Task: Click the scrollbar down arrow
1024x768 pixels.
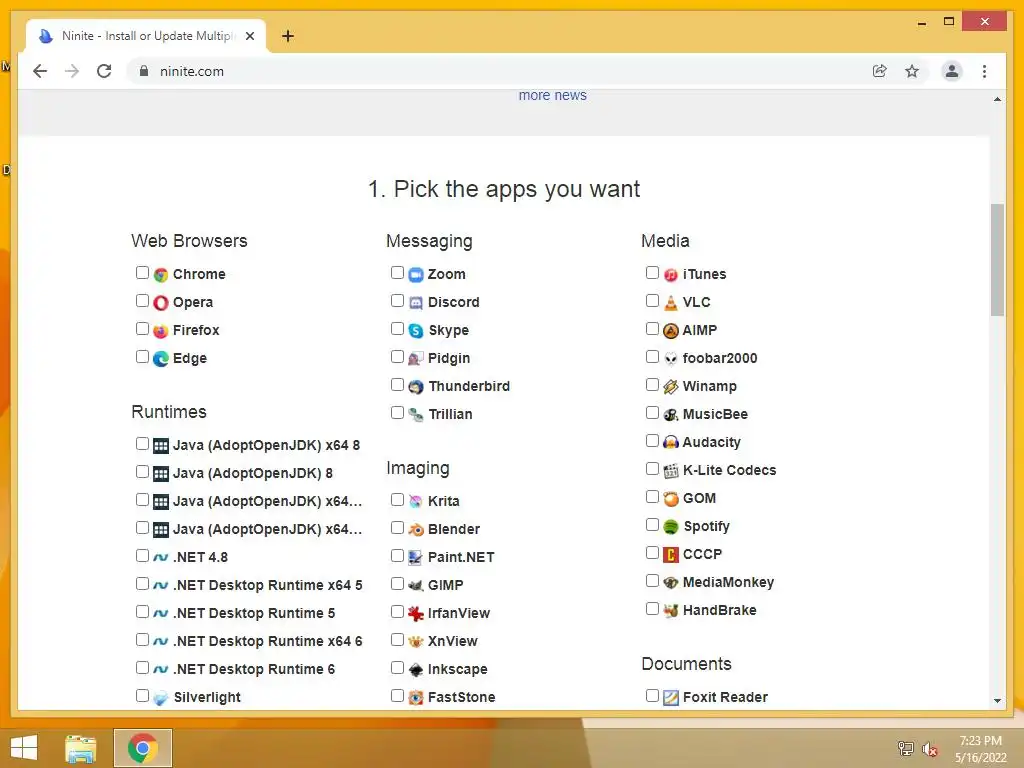Action: [997, 701]
